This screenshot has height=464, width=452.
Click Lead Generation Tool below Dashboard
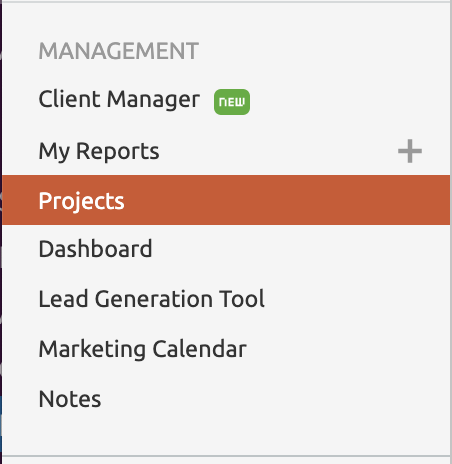[x=152, y=299]
